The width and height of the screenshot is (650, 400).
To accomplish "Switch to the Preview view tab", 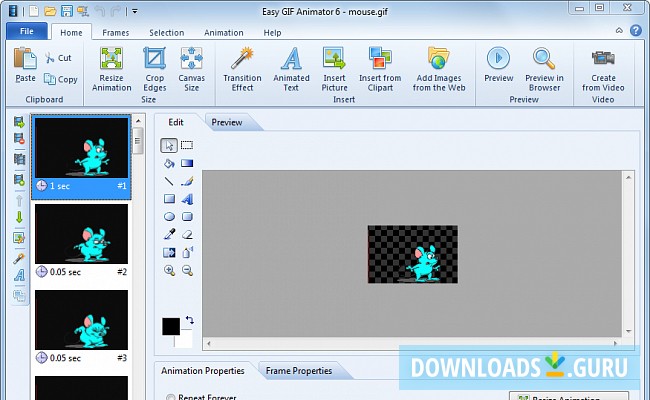I will [x=227, y=122].
